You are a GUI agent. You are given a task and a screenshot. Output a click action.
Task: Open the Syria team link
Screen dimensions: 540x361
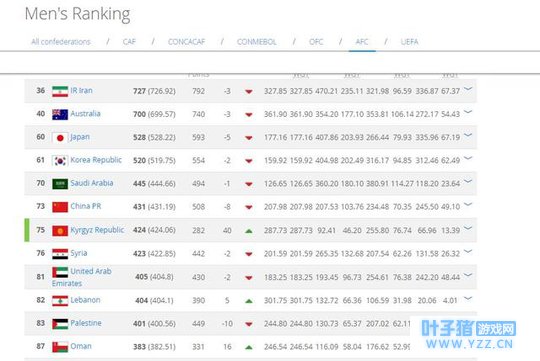(x=79, y=253)
